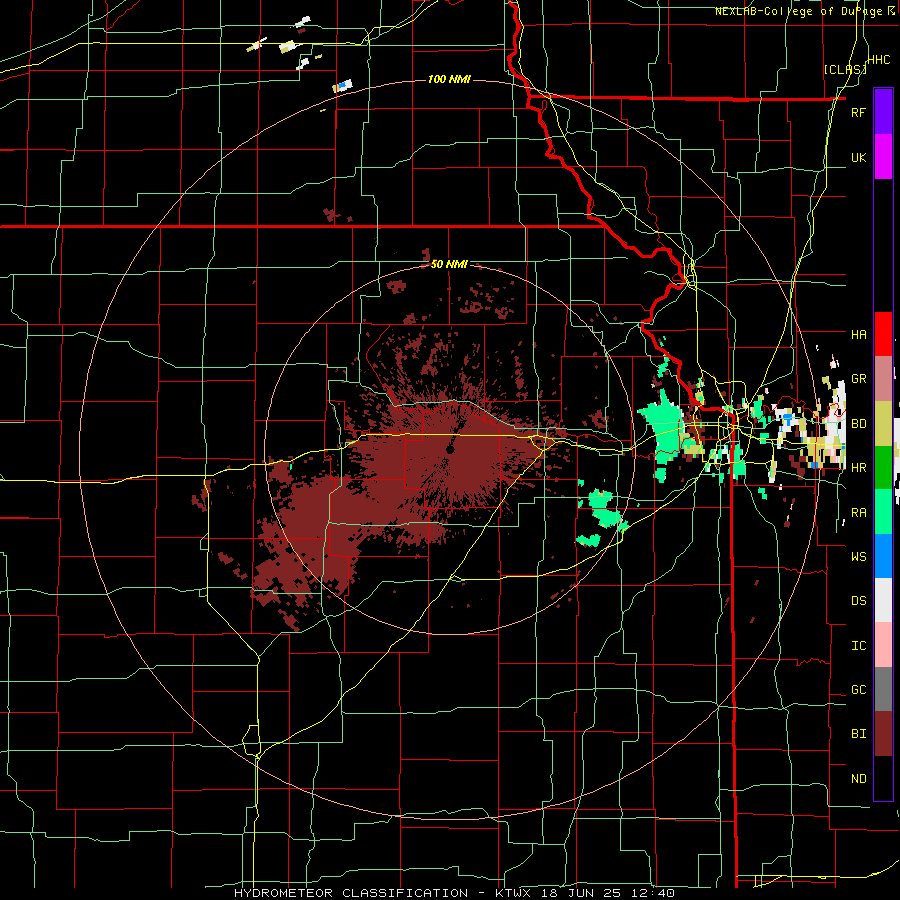Click the 50 NMI range ring label
The width and height of the screenshot is (900, 900).
pyautogui.click(x=449, y=264)
